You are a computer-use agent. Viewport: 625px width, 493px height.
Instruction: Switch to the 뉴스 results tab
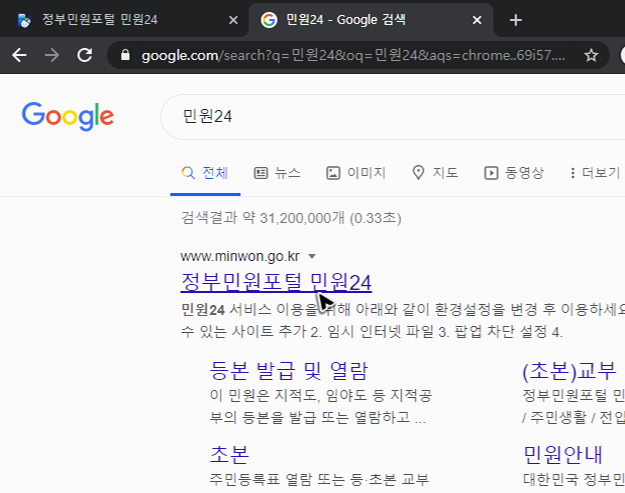[277, 173]
